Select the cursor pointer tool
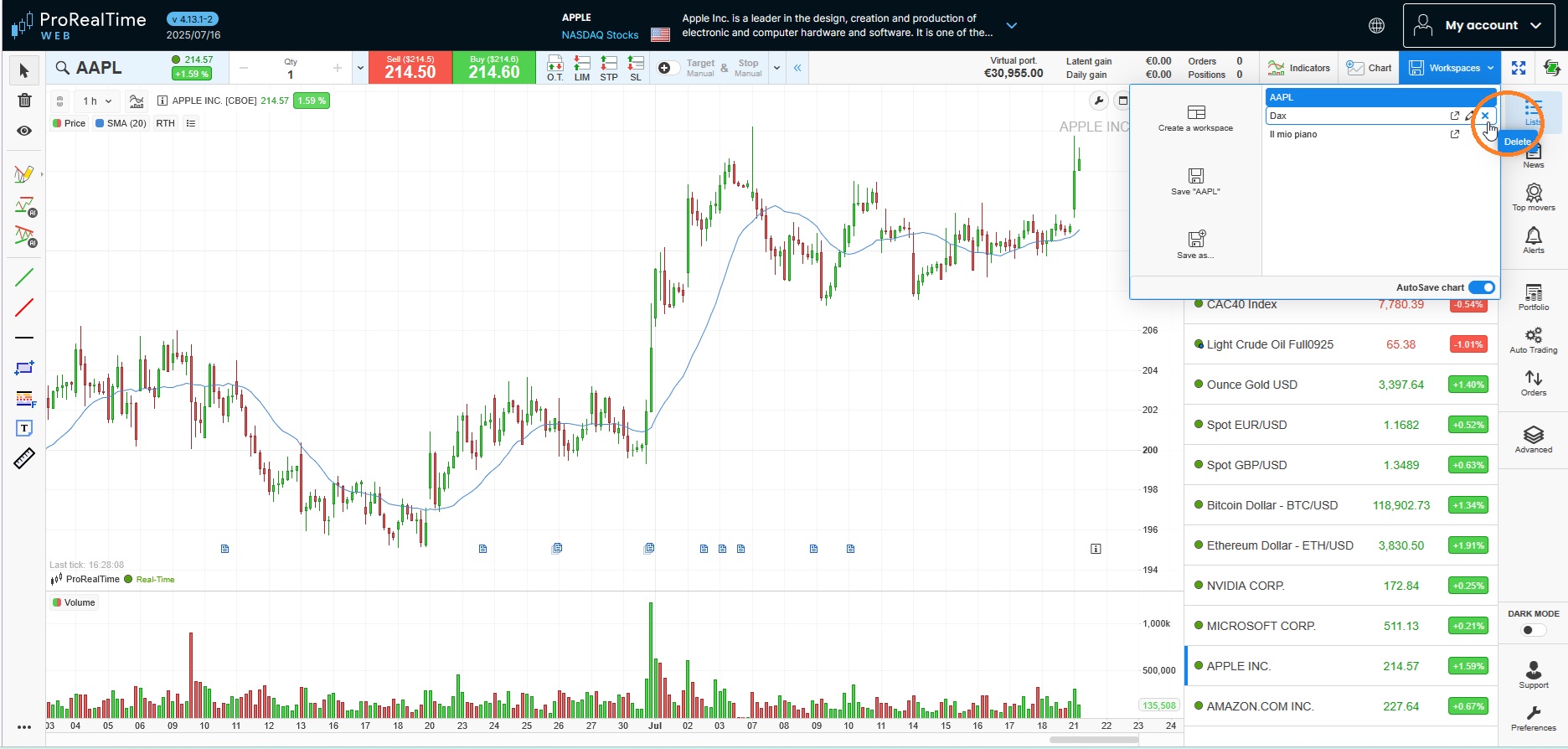The height and width of the screenshot is (749, 1568). pos(24,70)
